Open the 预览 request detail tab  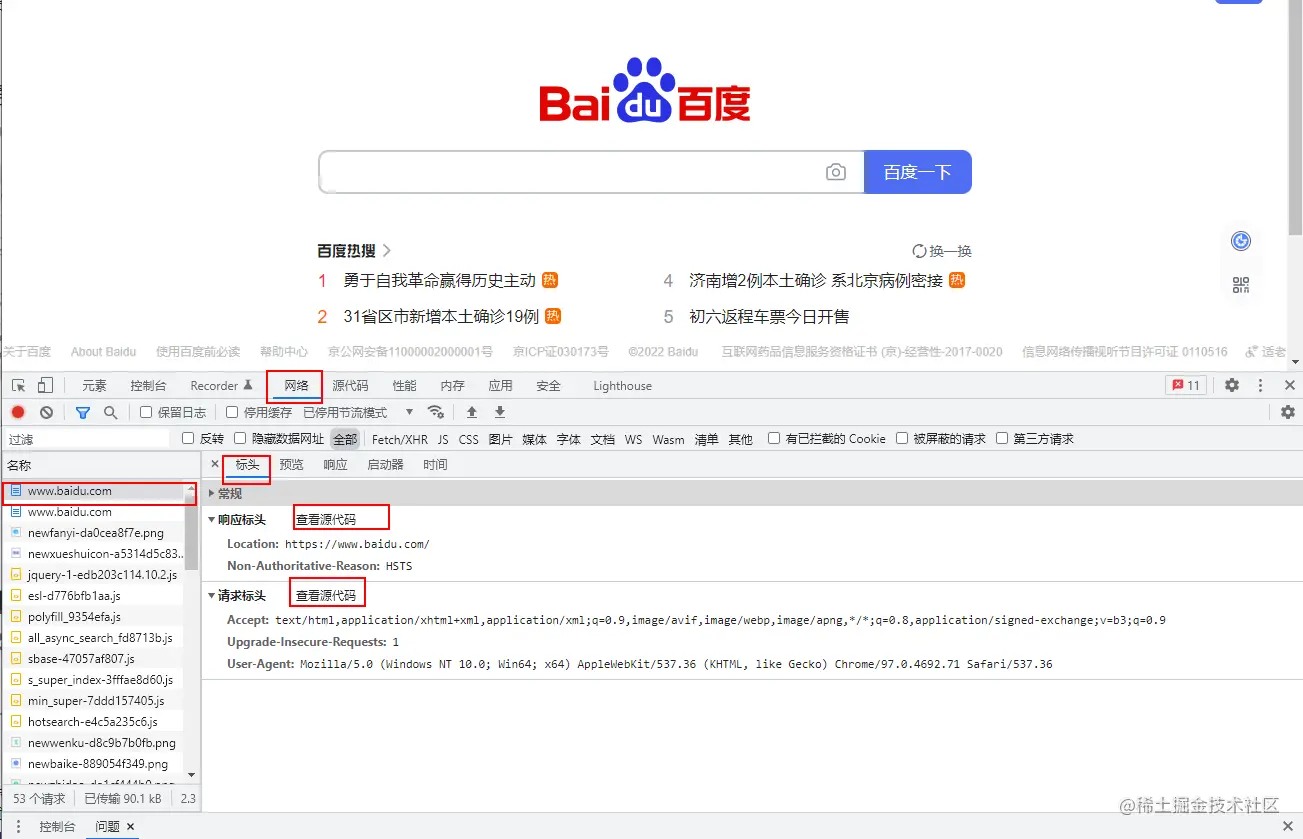coord(291,464)
